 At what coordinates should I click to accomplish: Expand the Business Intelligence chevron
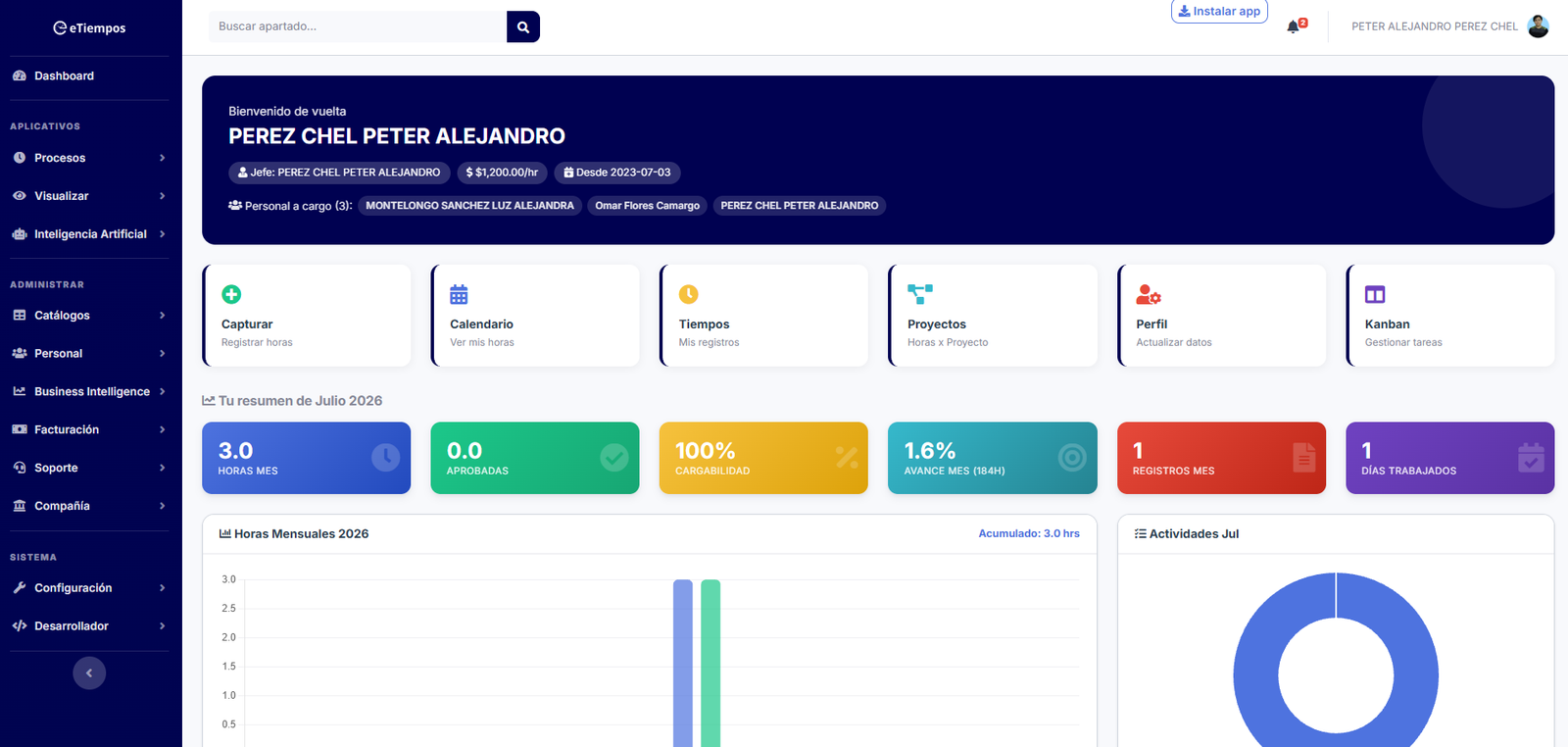pos(162,391)
